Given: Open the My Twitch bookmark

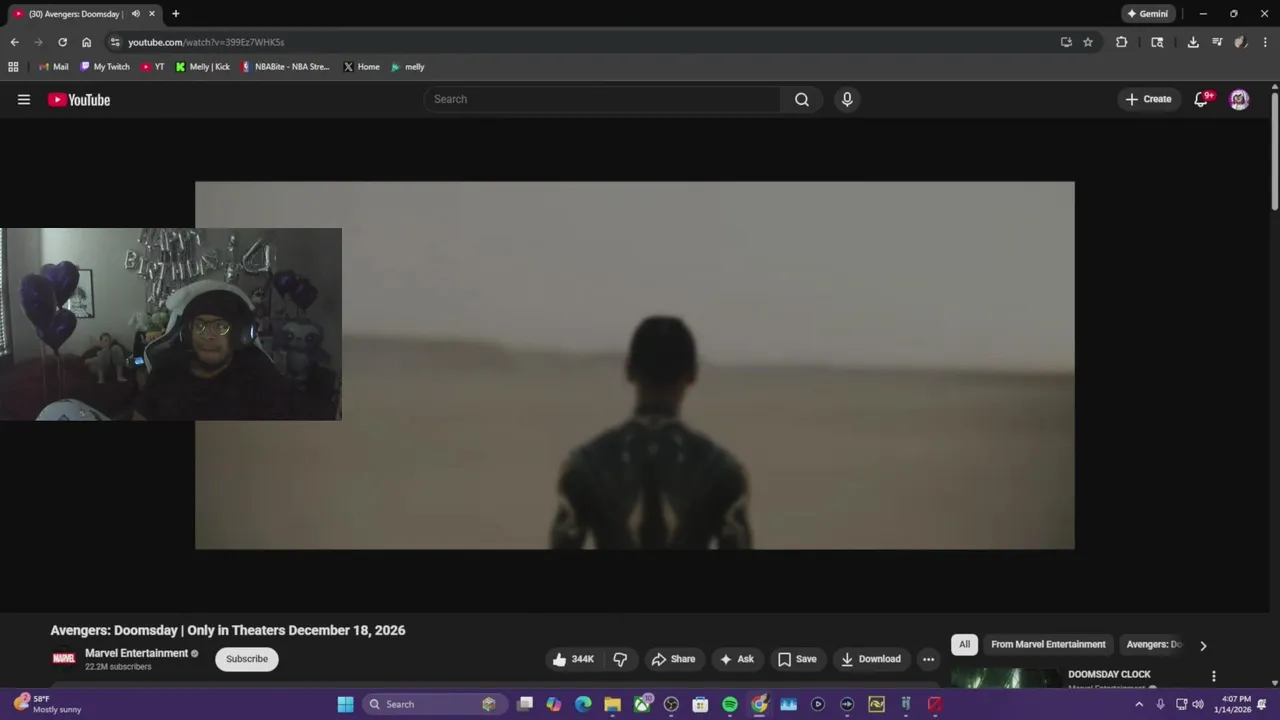Looking at the screenshot, I should [x=105, y=67].
